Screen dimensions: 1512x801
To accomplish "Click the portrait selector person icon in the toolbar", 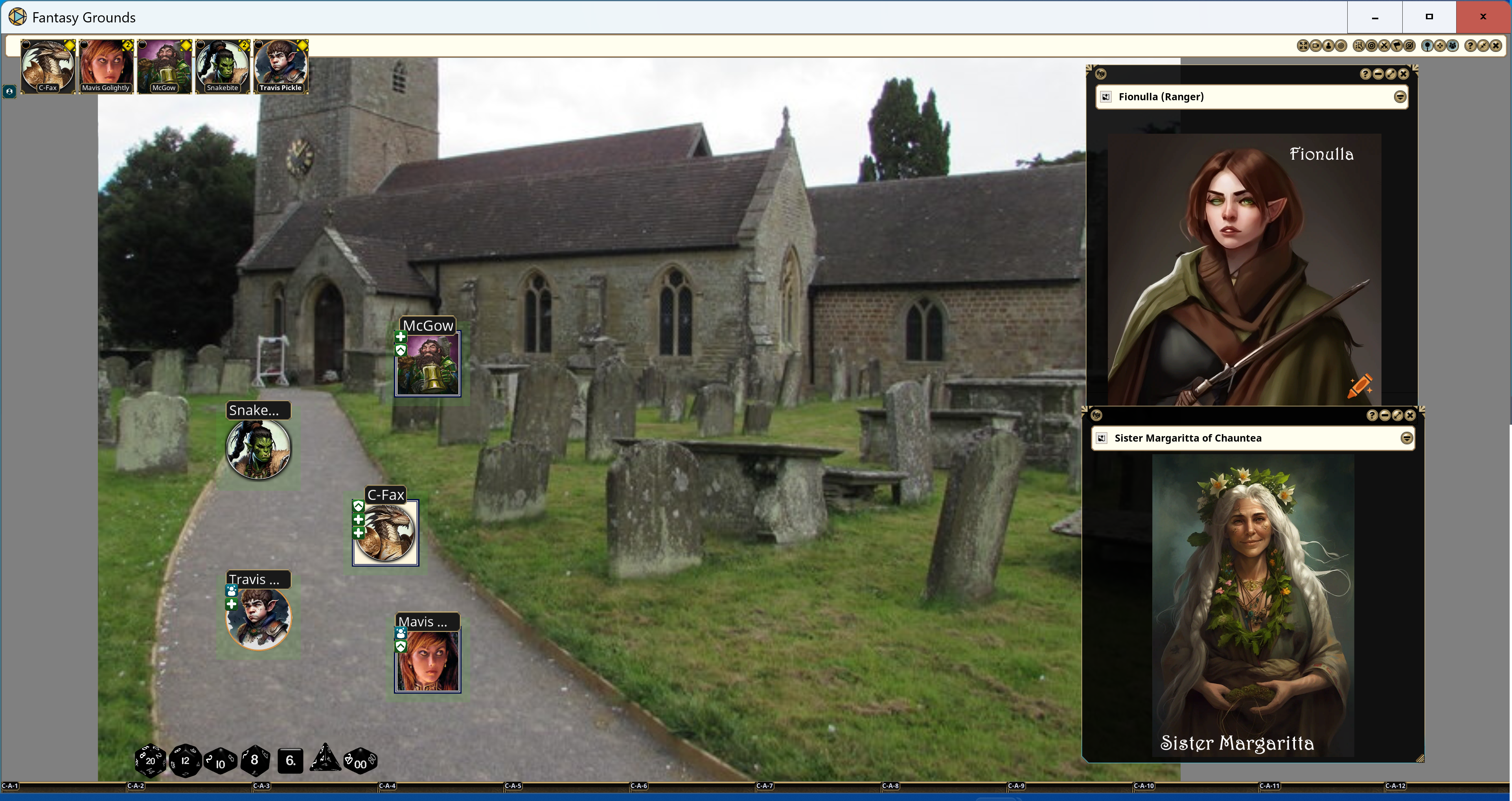I will (1328, 46).
